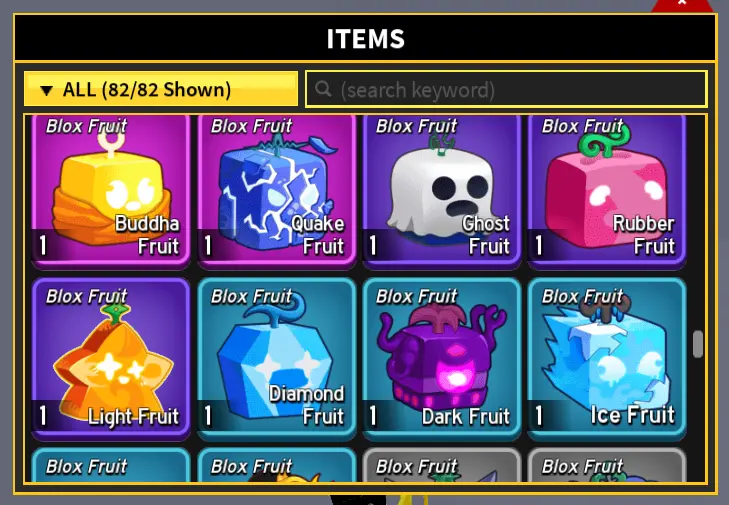Click the magnifying glass search icon

(323, 88)
